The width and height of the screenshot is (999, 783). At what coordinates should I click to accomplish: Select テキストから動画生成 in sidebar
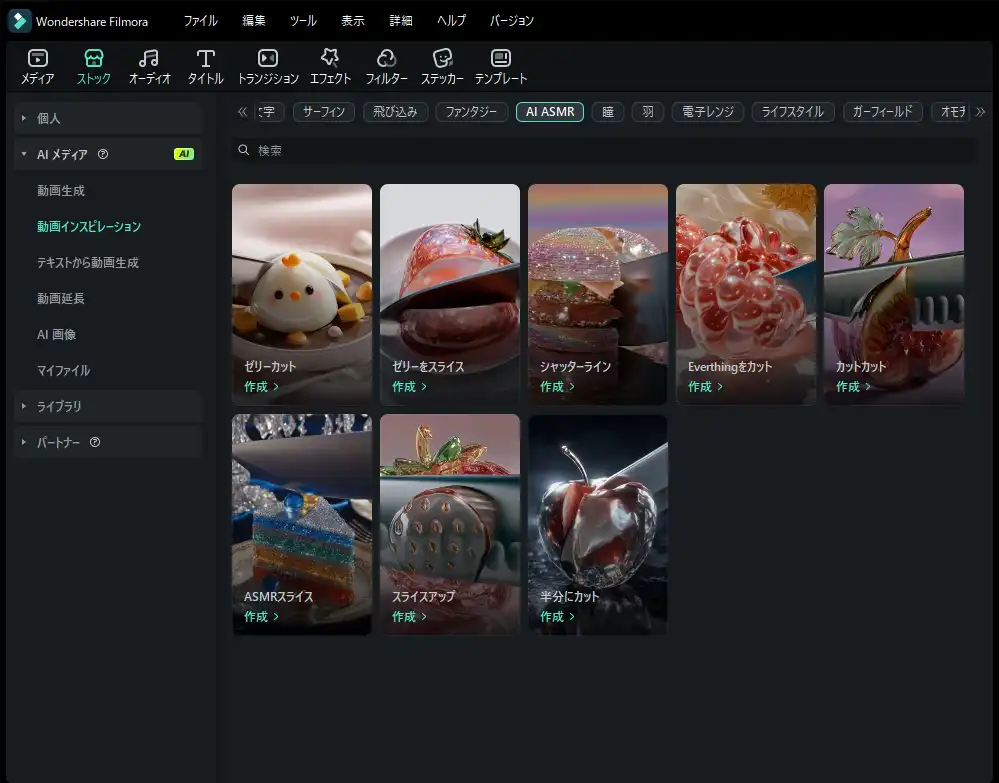87,262
